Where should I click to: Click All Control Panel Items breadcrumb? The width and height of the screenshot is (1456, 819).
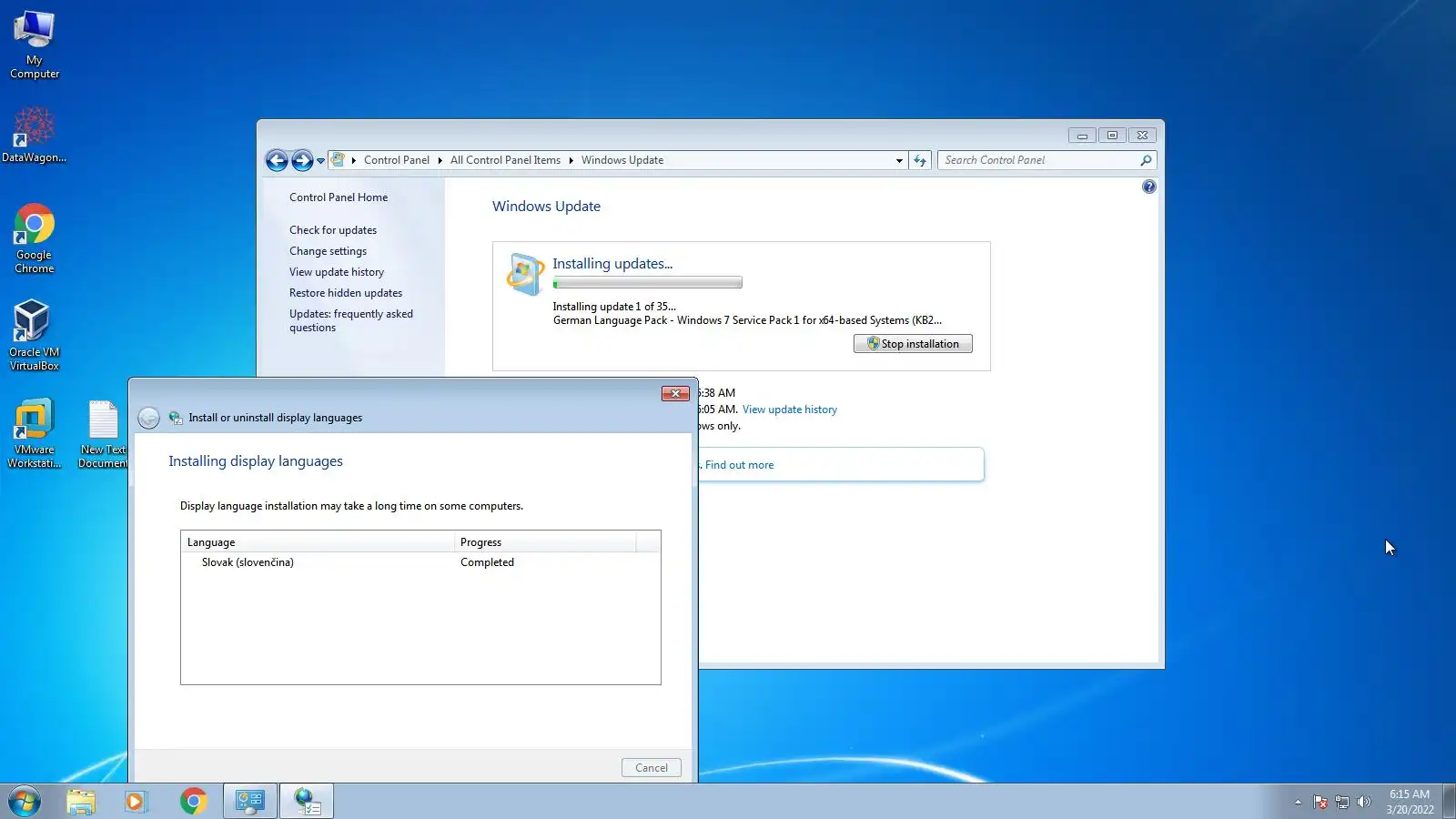(x=505, y=160)
